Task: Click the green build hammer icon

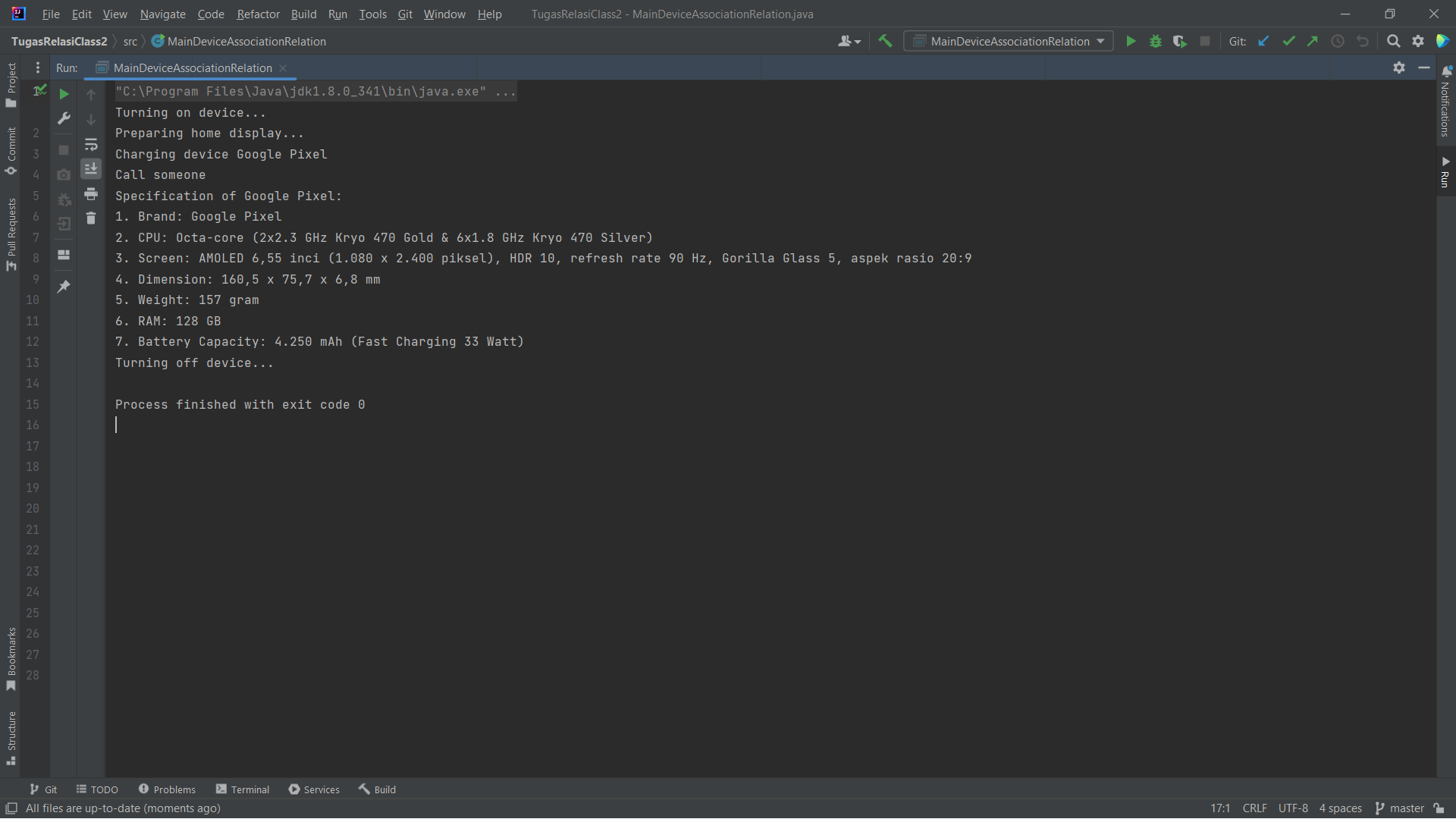Action: point(885,41)
